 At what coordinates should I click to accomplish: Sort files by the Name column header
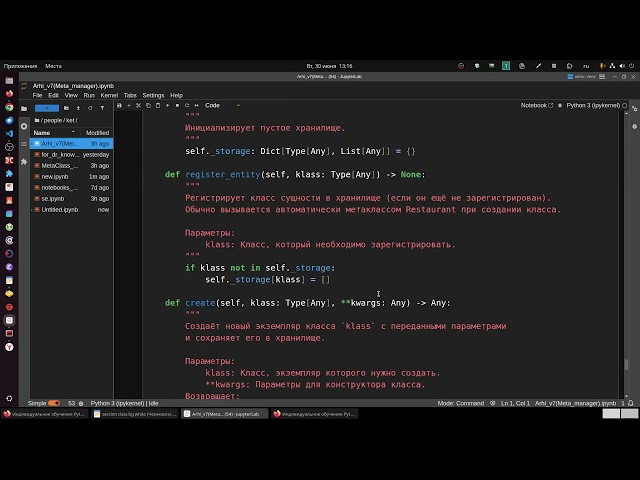click(x=54, y=133)
